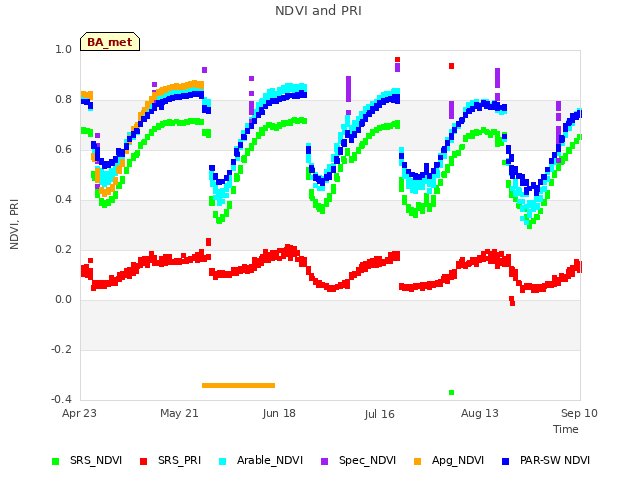Image resolution: width=640 pixels, height=480 pixels.
Task: Click the isolated green outlier point near -0.37
Action: click(451, 393)
